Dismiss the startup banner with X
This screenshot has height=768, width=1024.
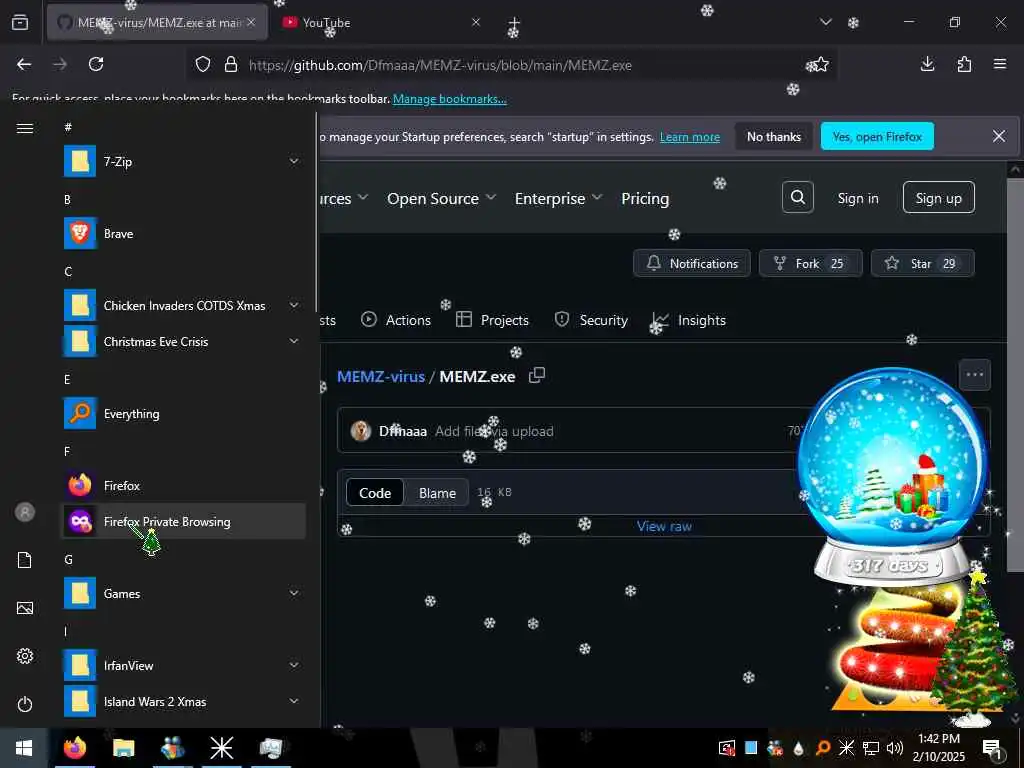(999, 136)
